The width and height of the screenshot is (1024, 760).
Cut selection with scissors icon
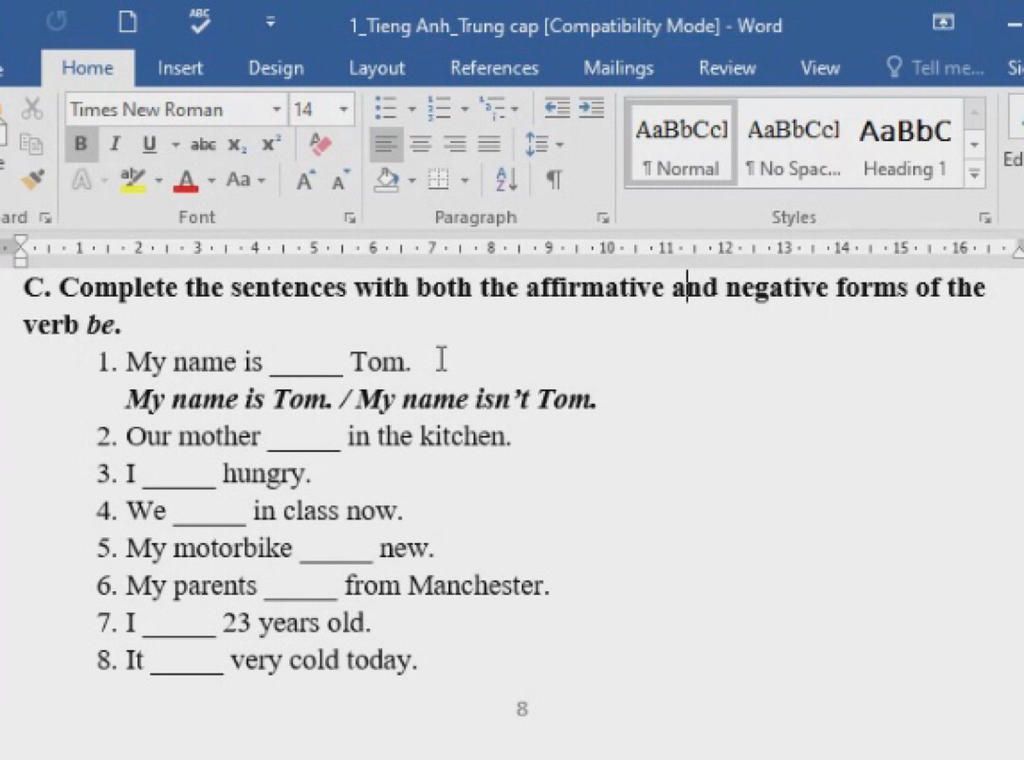click(x=31, y=108)
